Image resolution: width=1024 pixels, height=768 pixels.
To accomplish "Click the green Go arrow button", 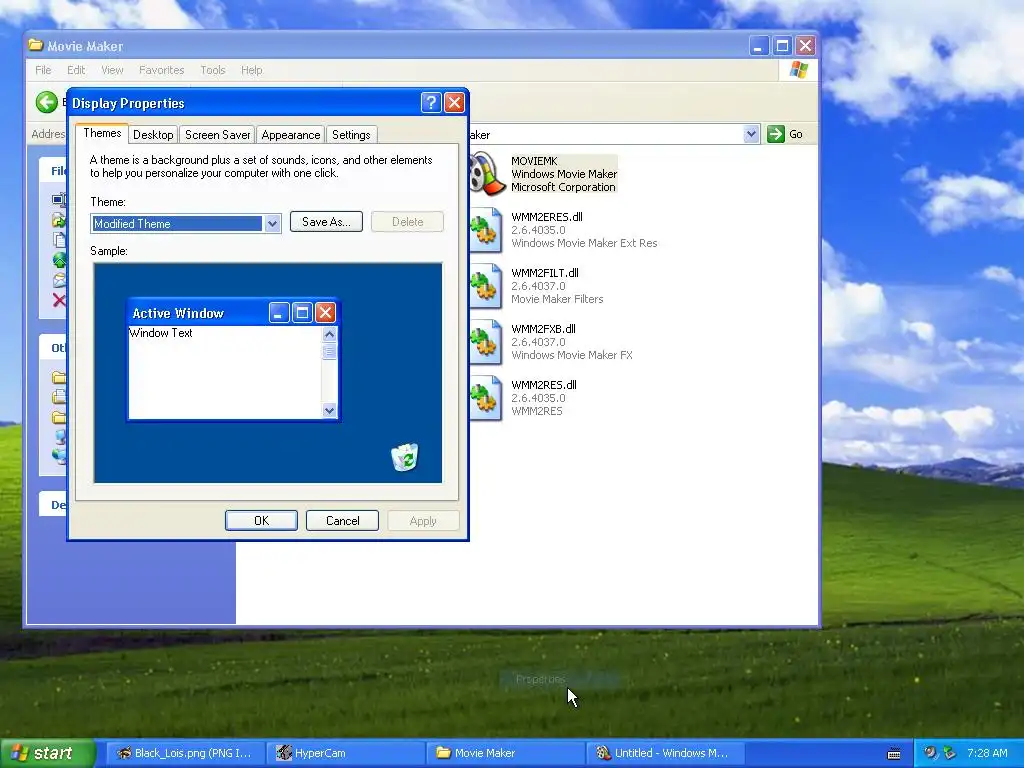I will click(x=776, y=134).
